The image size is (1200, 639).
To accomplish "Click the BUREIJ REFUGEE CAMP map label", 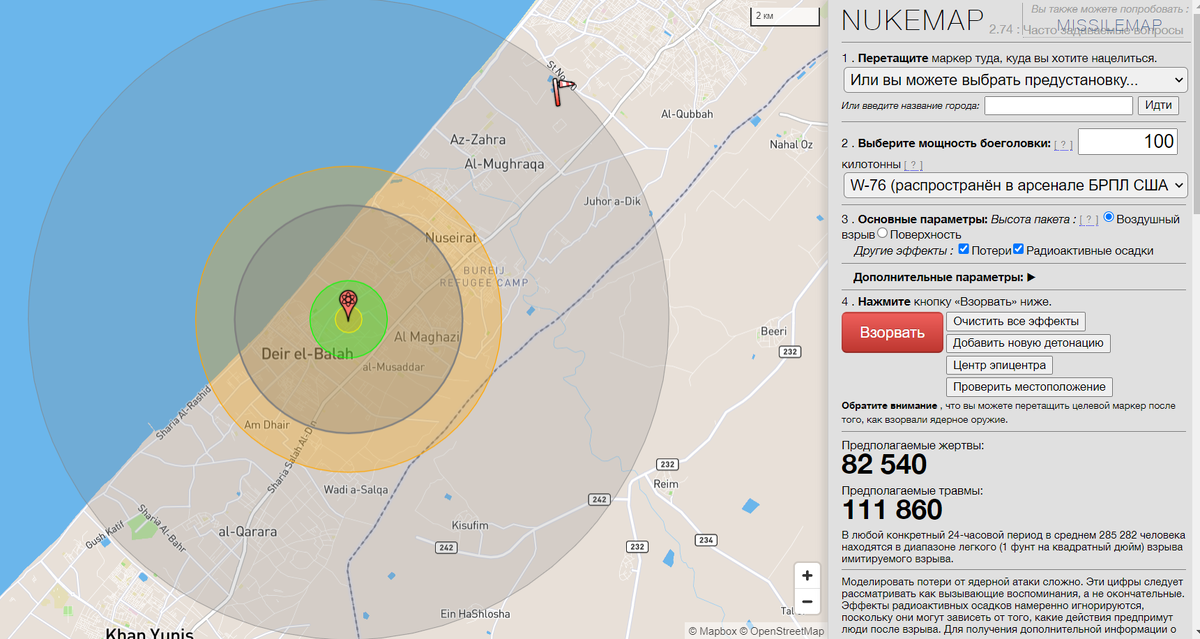I will [x=484, y=277].
